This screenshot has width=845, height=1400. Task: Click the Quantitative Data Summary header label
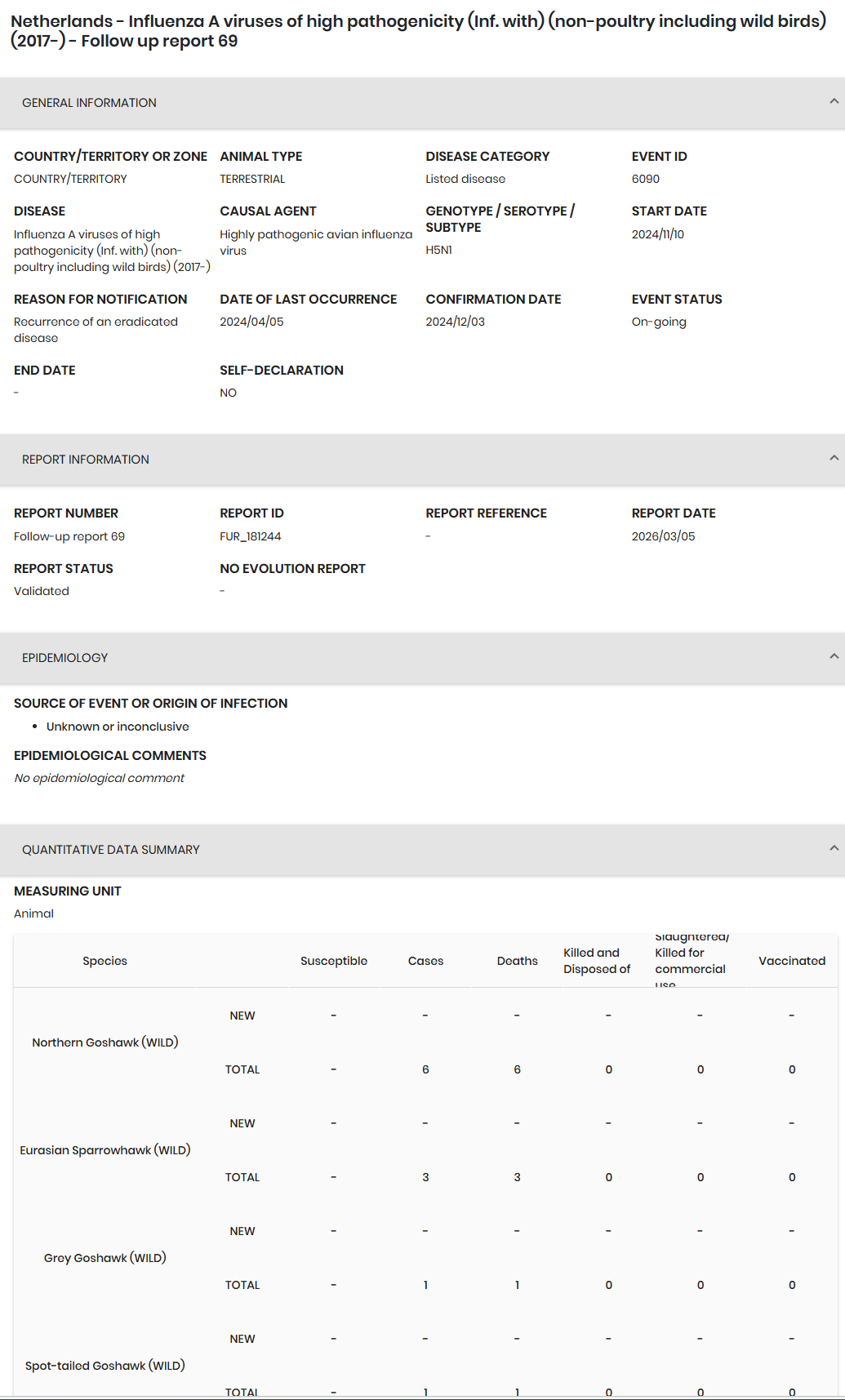coord(111,850)
